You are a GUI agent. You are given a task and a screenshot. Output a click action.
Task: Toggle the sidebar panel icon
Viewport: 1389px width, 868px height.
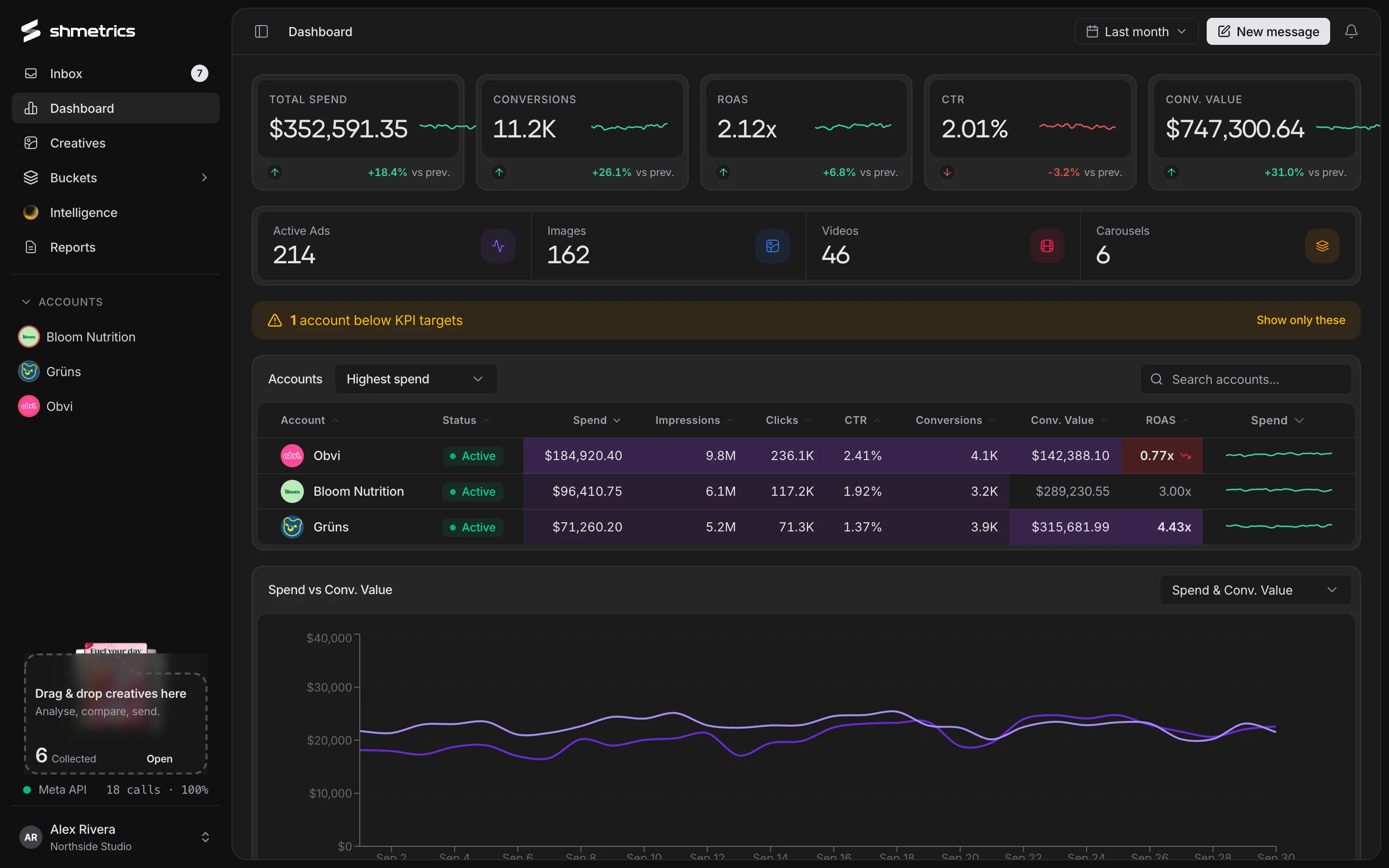261,31
